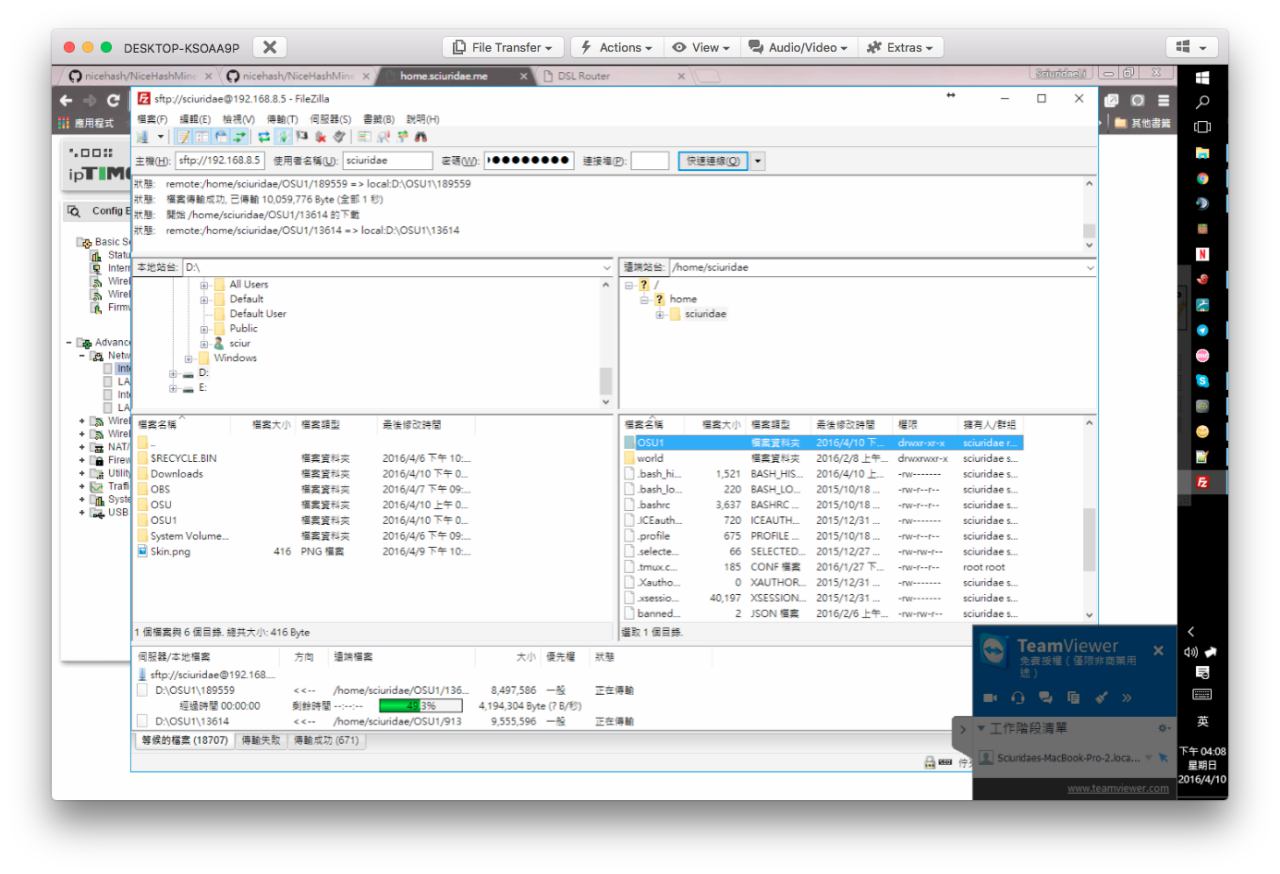Switch to the 傳輸失敗 queue tab
The height and width of the screenshot is (874, 1280).
(260, 740)
